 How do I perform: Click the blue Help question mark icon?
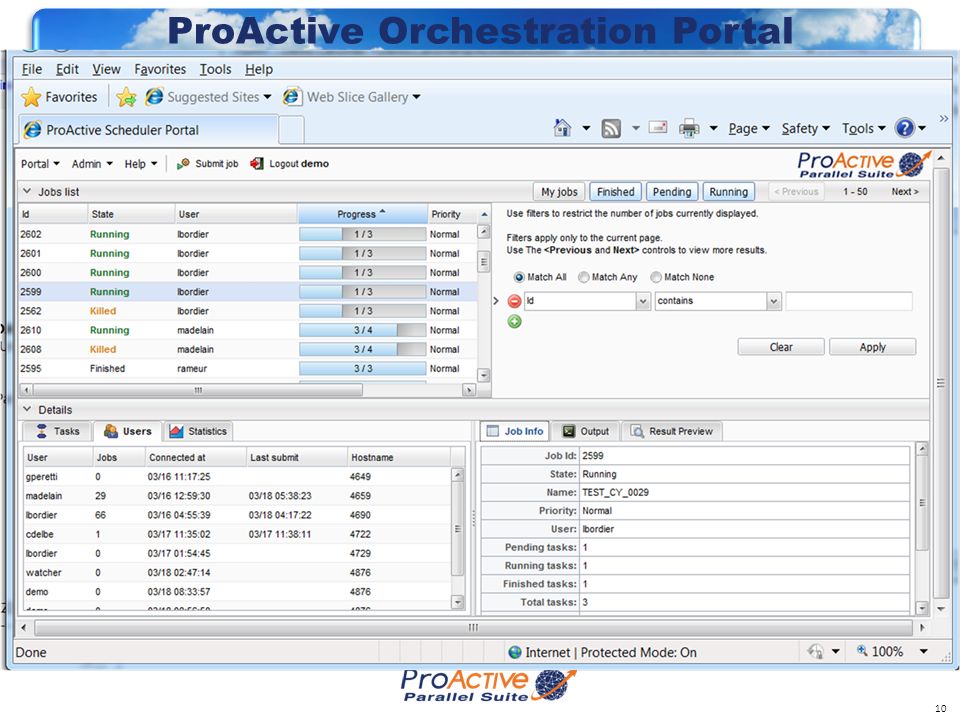pyautogui.click(x=905, y=128)
